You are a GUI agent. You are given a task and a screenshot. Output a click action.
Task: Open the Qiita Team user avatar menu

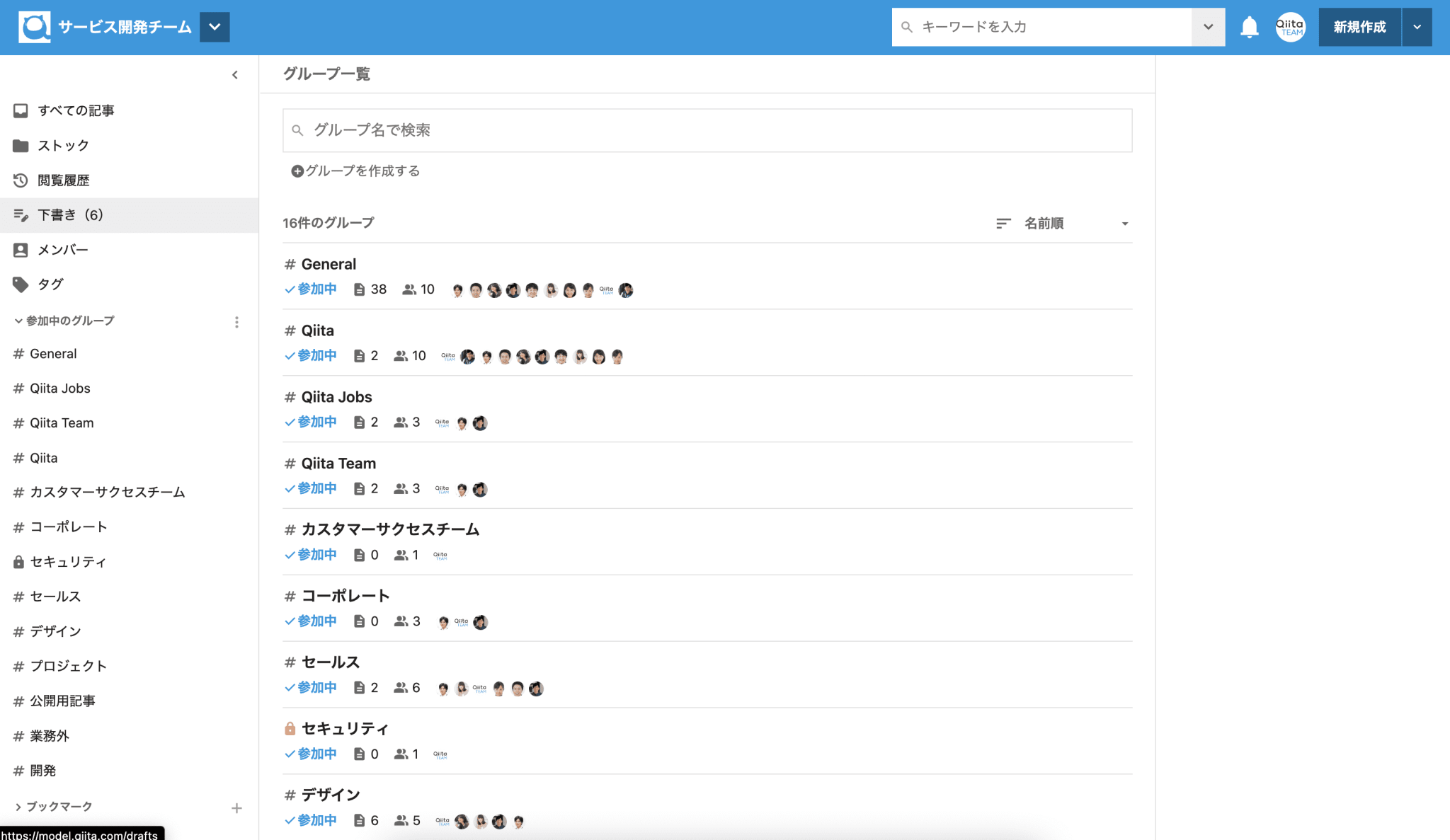(1290, 27)
